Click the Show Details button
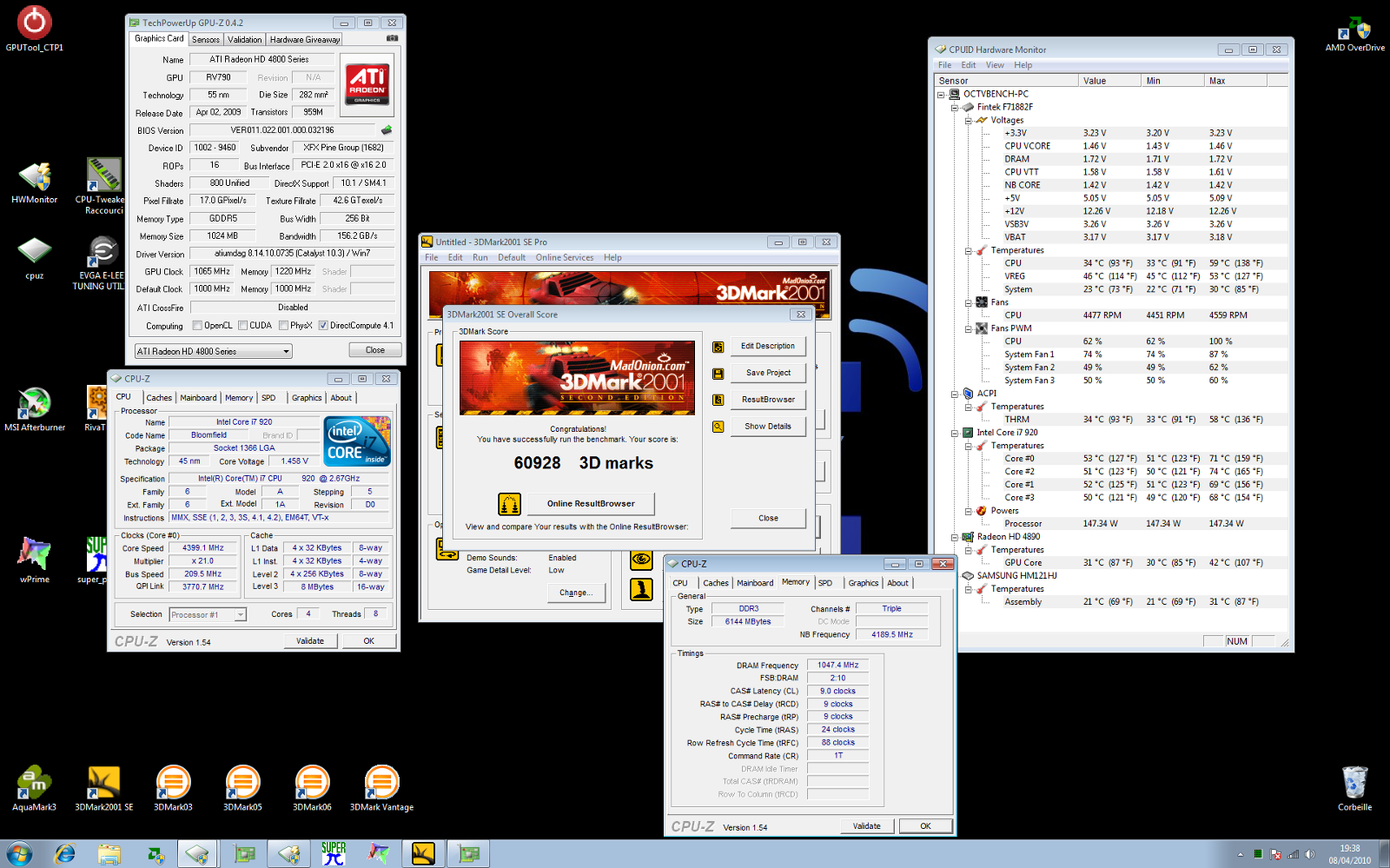1390x868 pixels. pos(768,427)
